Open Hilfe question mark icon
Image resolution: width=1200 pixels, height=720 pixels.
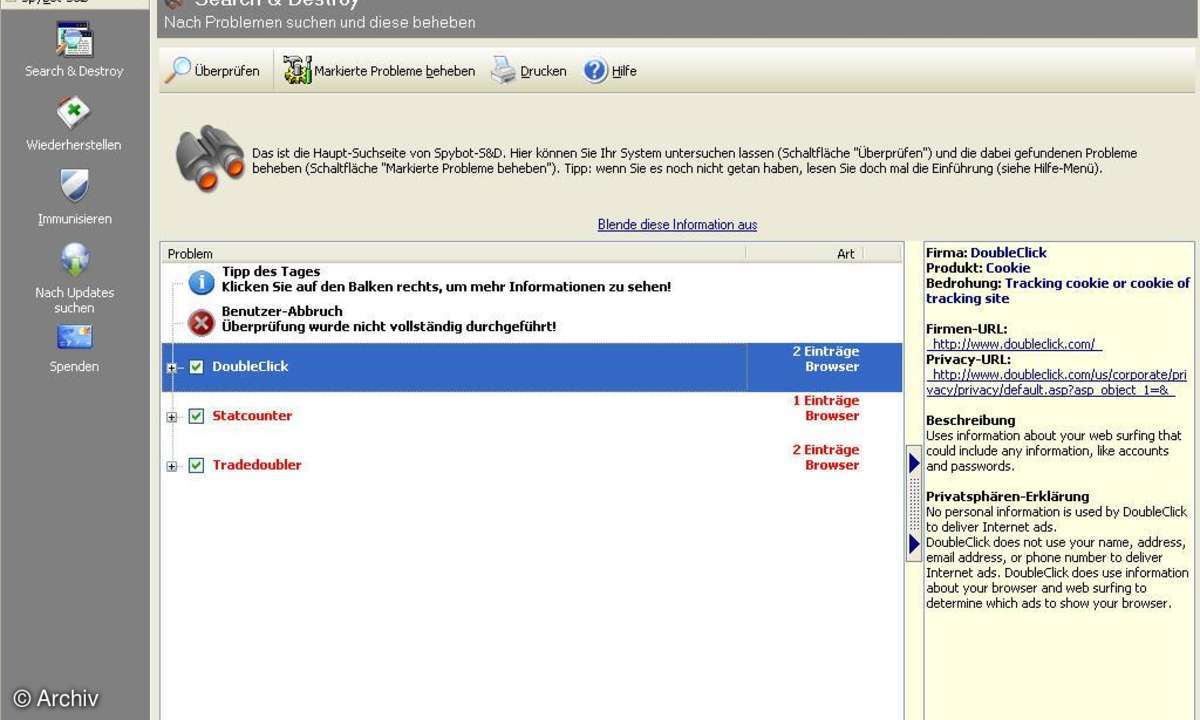point(596,71)
